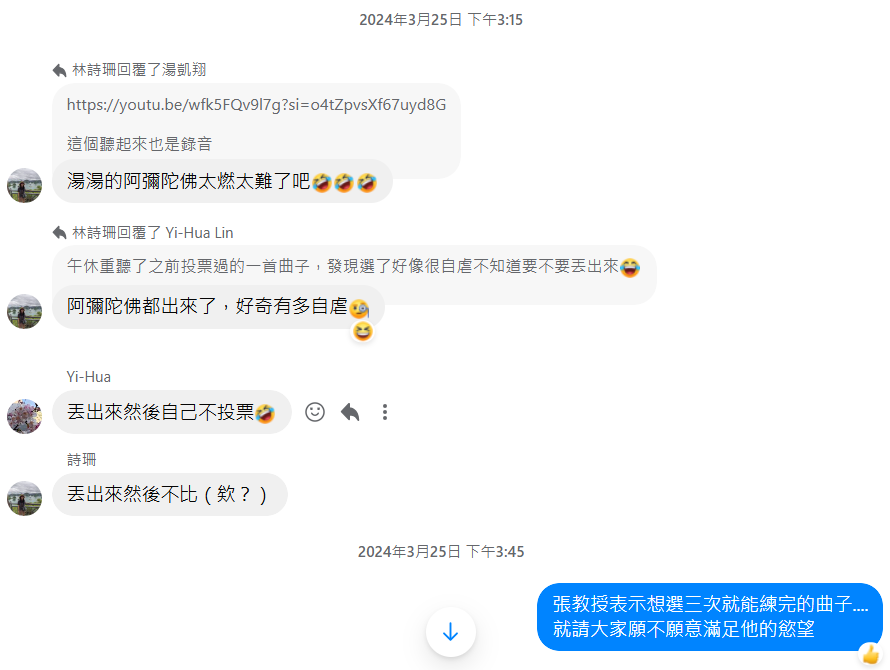Screen dimensions: 890x670
Task: Select the message 丟出來然後不比（欸？）
Action: (x=170, y=495)
